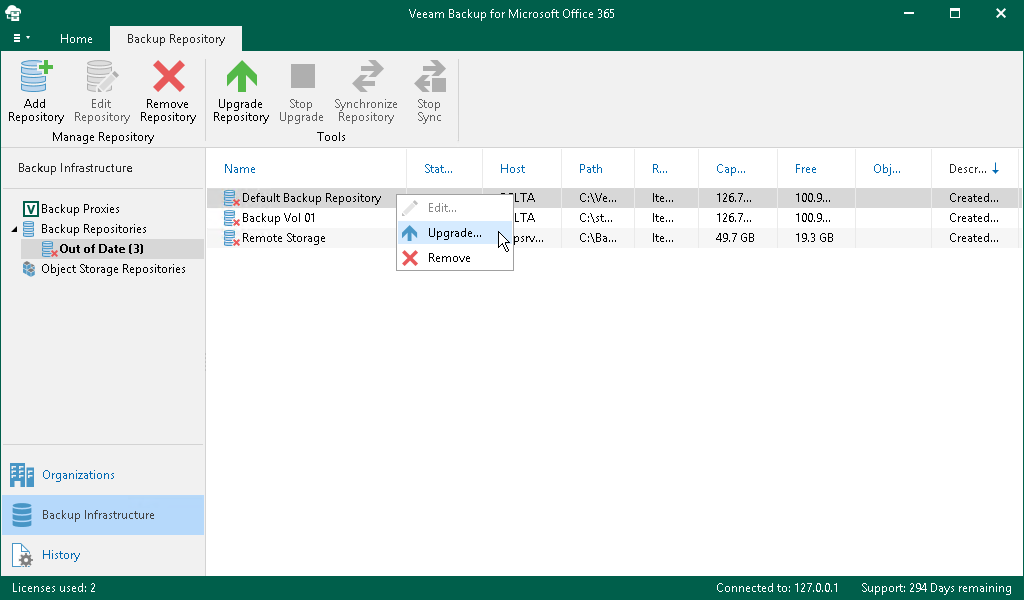1024x600 pixels.
Task: Sort by the Status column header
Action: (438, 168)
